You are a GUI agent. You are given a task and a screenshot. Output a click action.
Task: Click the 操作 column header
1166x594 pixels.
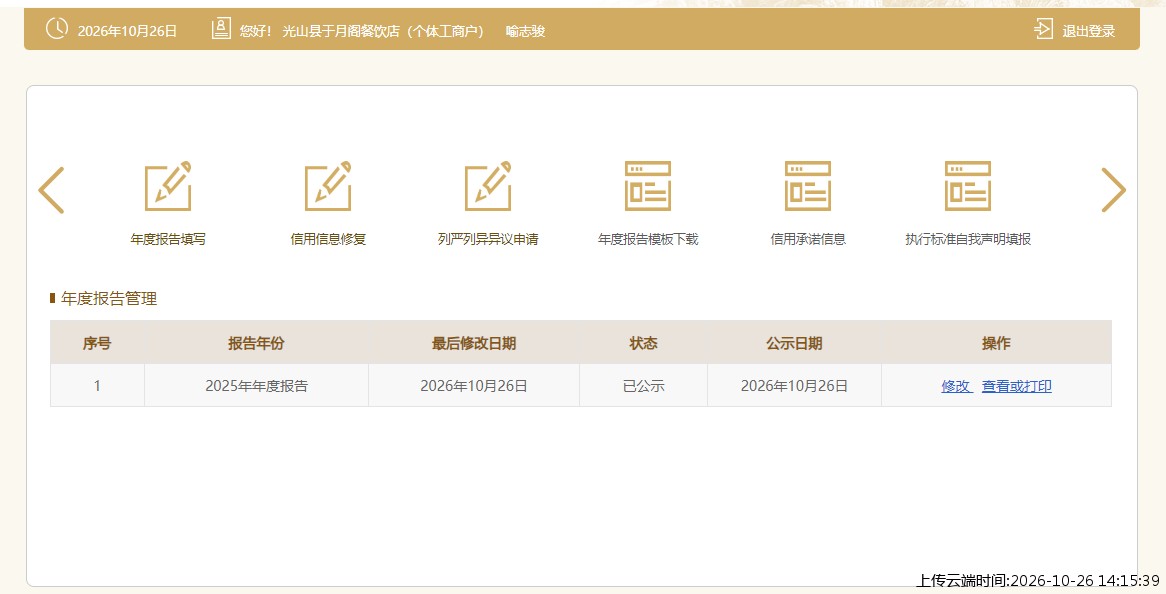click(996, 343)
